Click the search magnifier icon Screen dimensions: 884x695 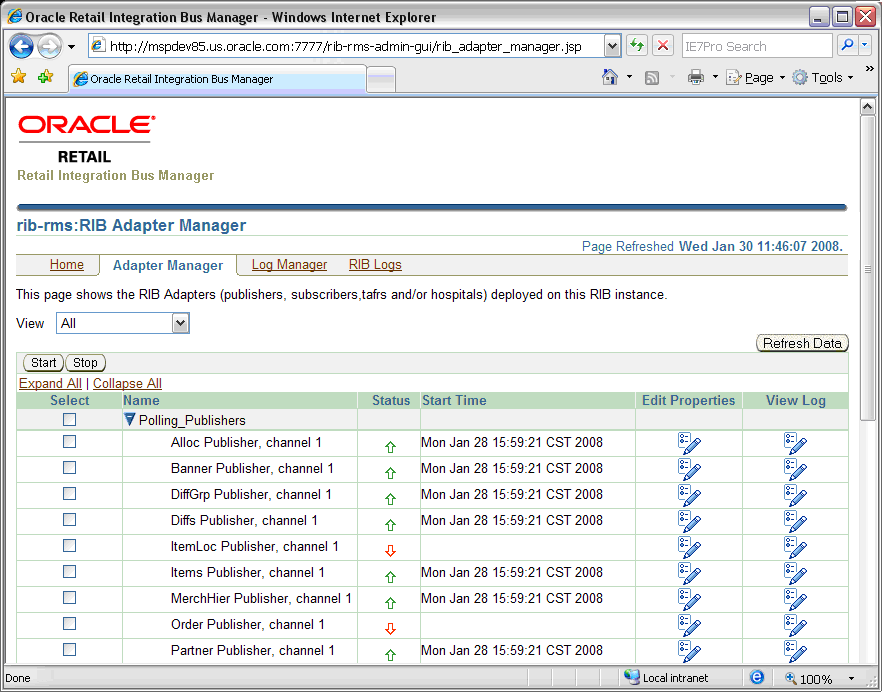click(847, 46)
